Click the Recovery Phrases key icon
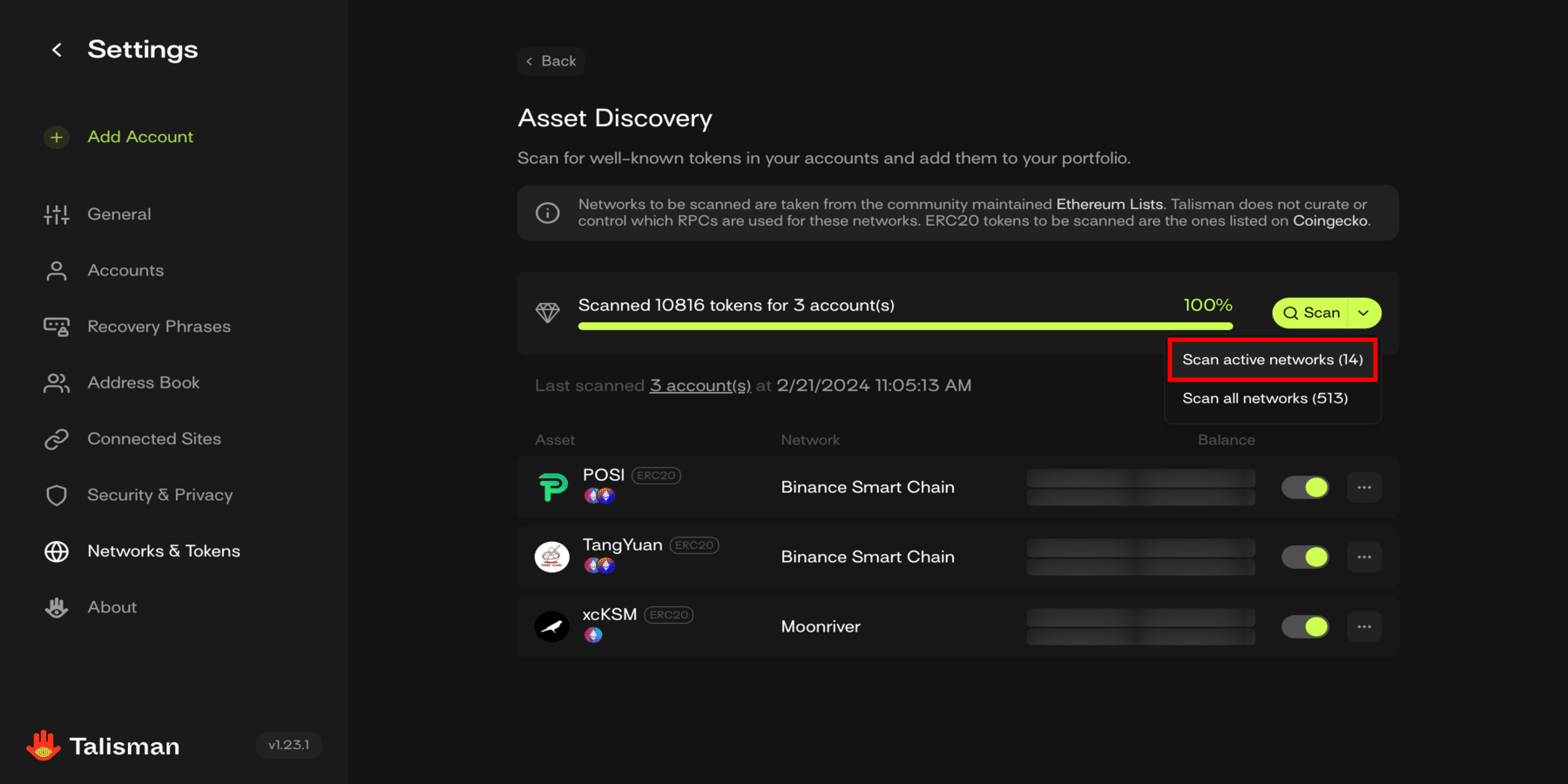The height and width of the screenshot is (784, 1568). pos(57,327)
